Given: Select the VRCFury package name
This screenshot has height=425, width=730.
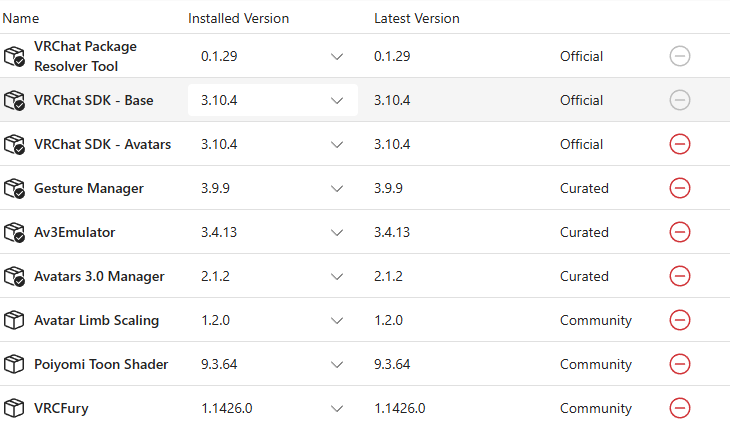Looking at the screenshot, I should pyautogui.click(x=61, y=408).
